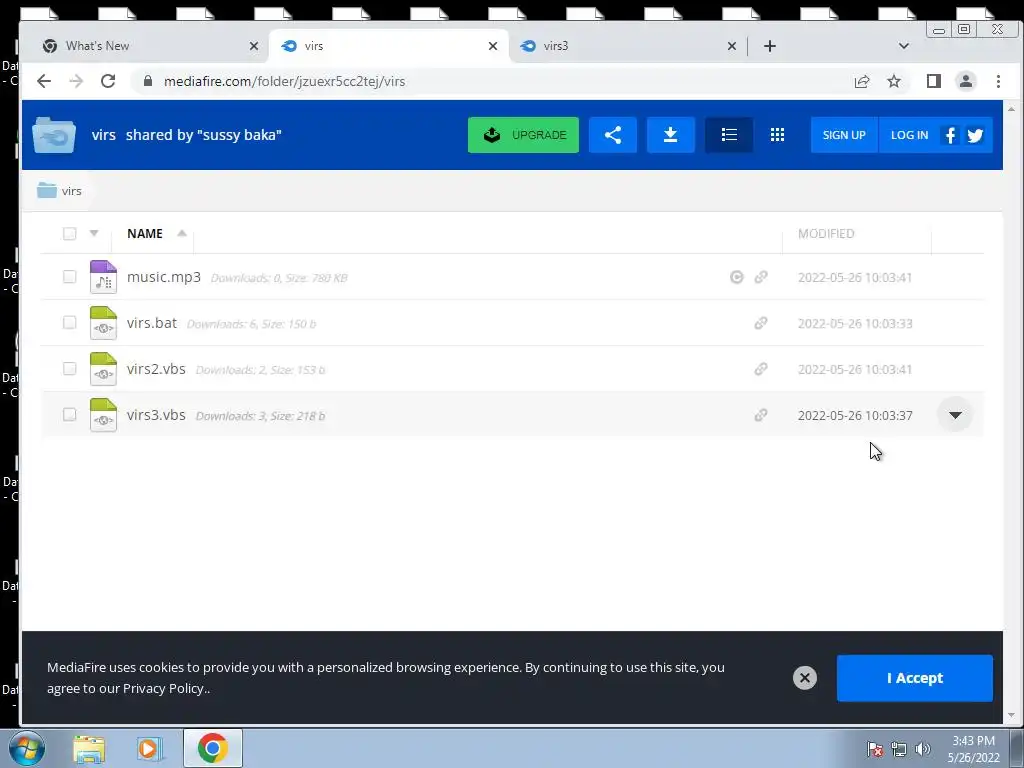Screen dimensions: 1024x768
Task: Close the What's New tab
Action: click(x=254, y=46)
